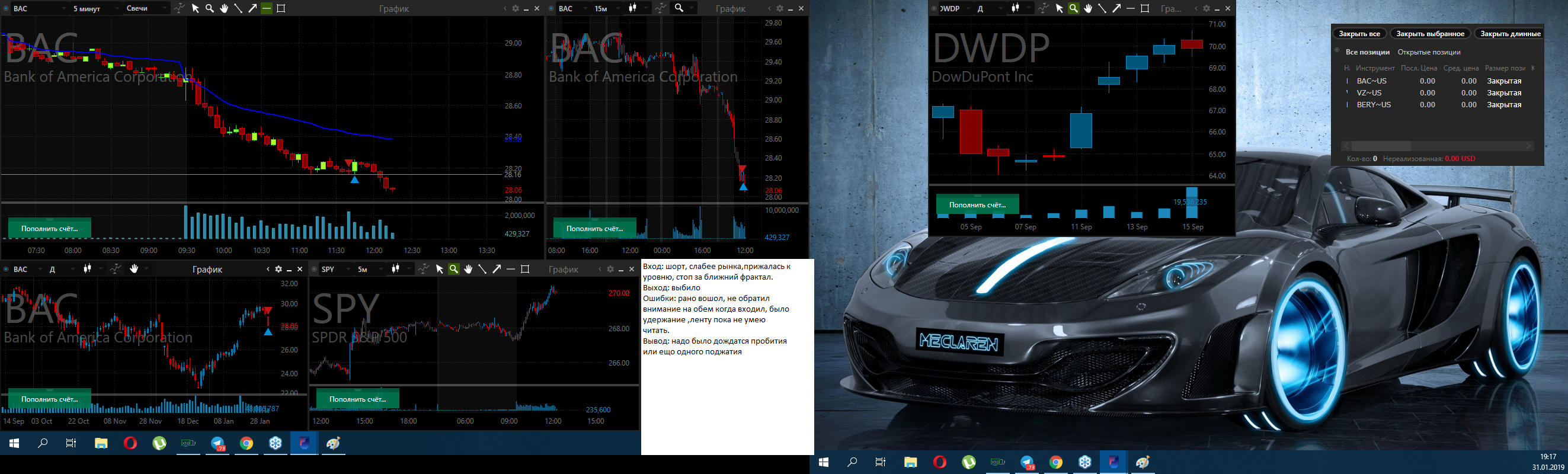Click 'Пополнить счёт' in the SPY chart
The width and height of the screenshot is (1568, 474).
click(x=357, y=399)
